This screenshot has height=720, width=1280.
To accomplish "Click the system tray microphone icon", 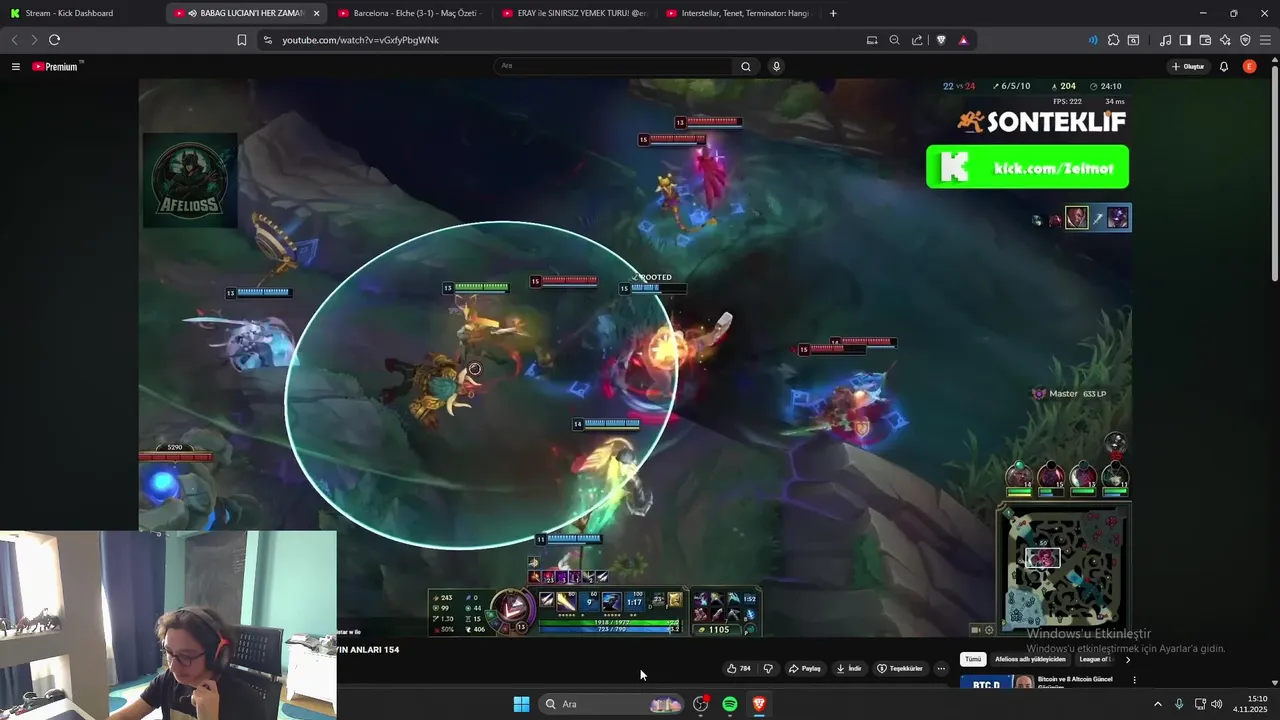I will [1179, 704].
